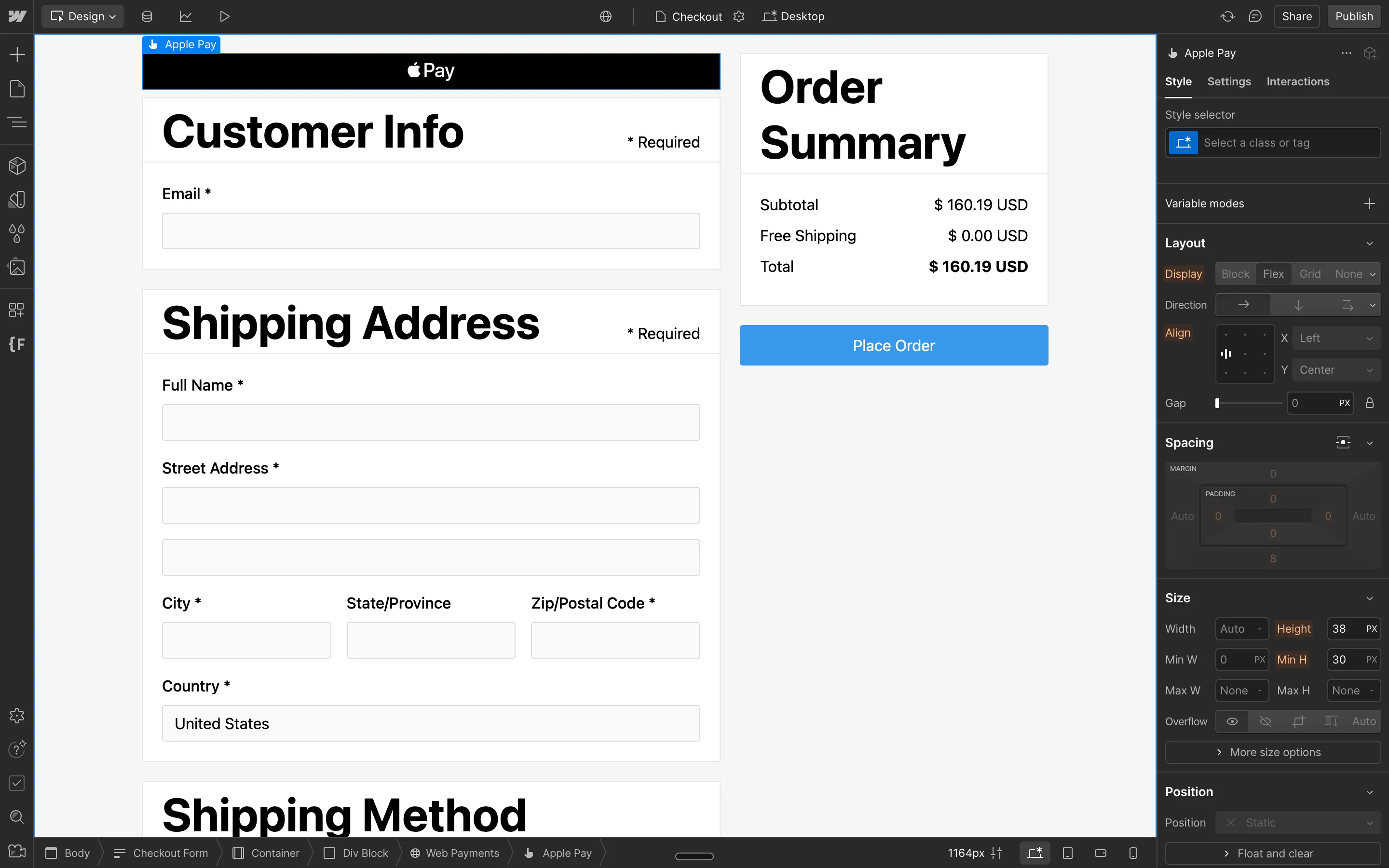Open the Webflow logo menu
Screen dimensions: 1389x868
coord(17,16)
